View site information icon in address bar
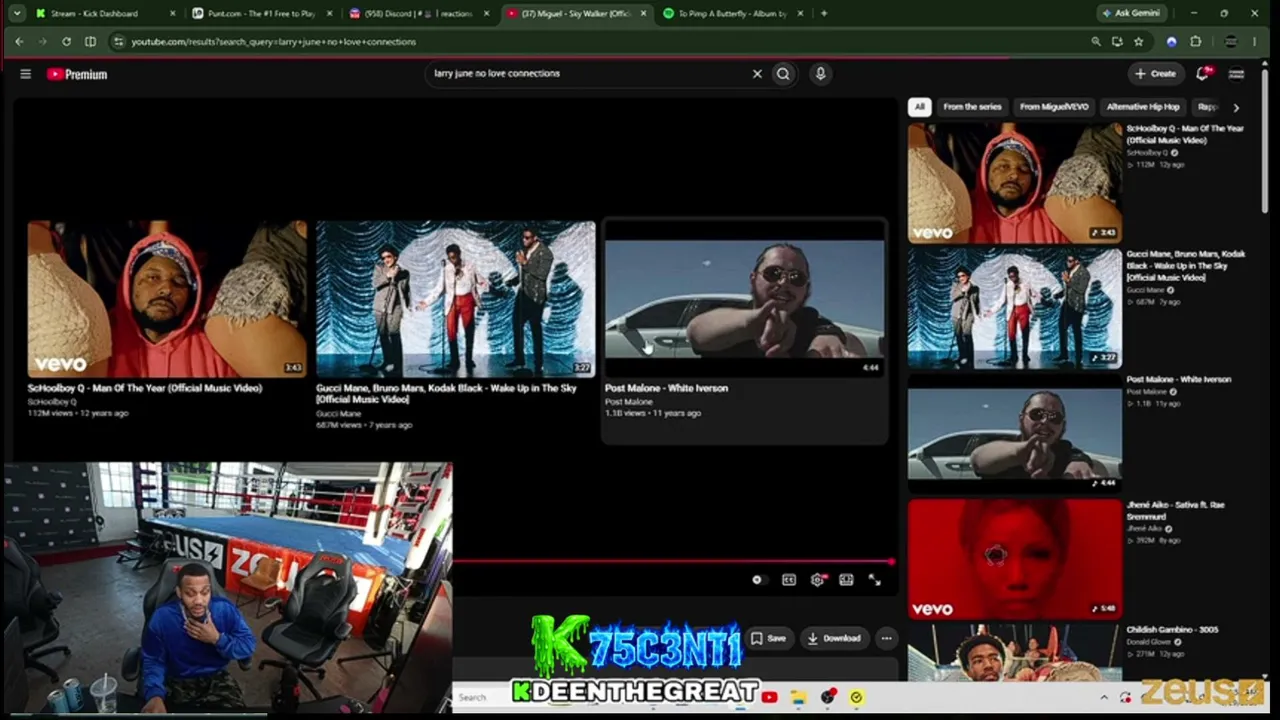This screenshot has height=720, width=1280. [x=118, y=42]
